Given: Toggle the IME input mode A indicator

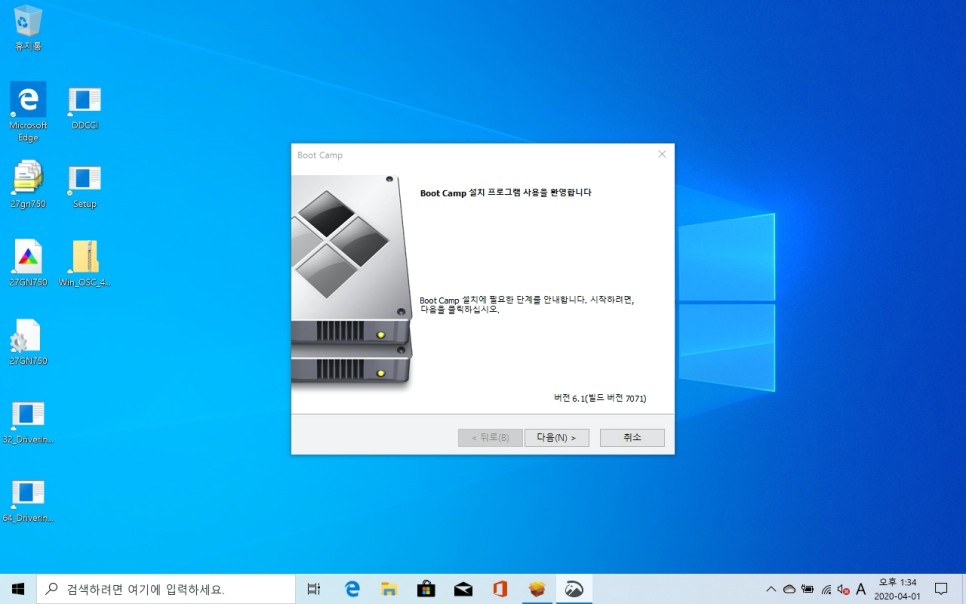Looking at the screenshot, I should pos(861,589).
